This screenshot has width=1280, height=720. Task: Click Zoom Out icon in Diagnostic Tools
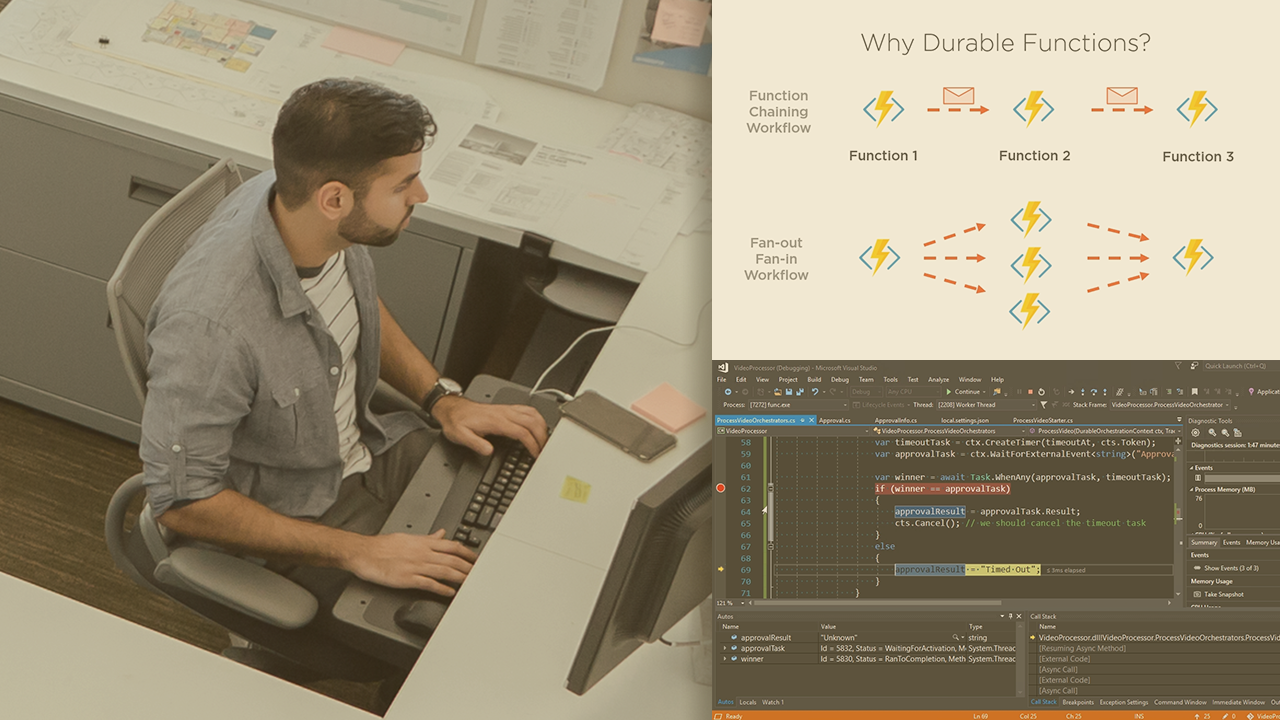[1225, 433]
